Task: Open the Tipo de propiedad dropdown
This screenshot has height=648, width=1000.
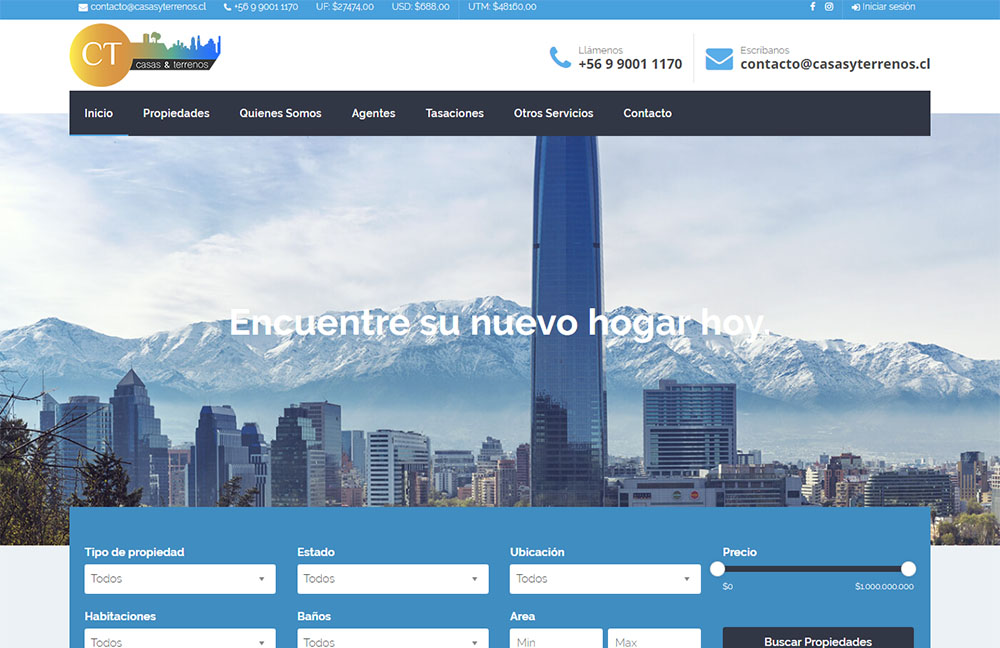Action: click(x=180, y=579)
